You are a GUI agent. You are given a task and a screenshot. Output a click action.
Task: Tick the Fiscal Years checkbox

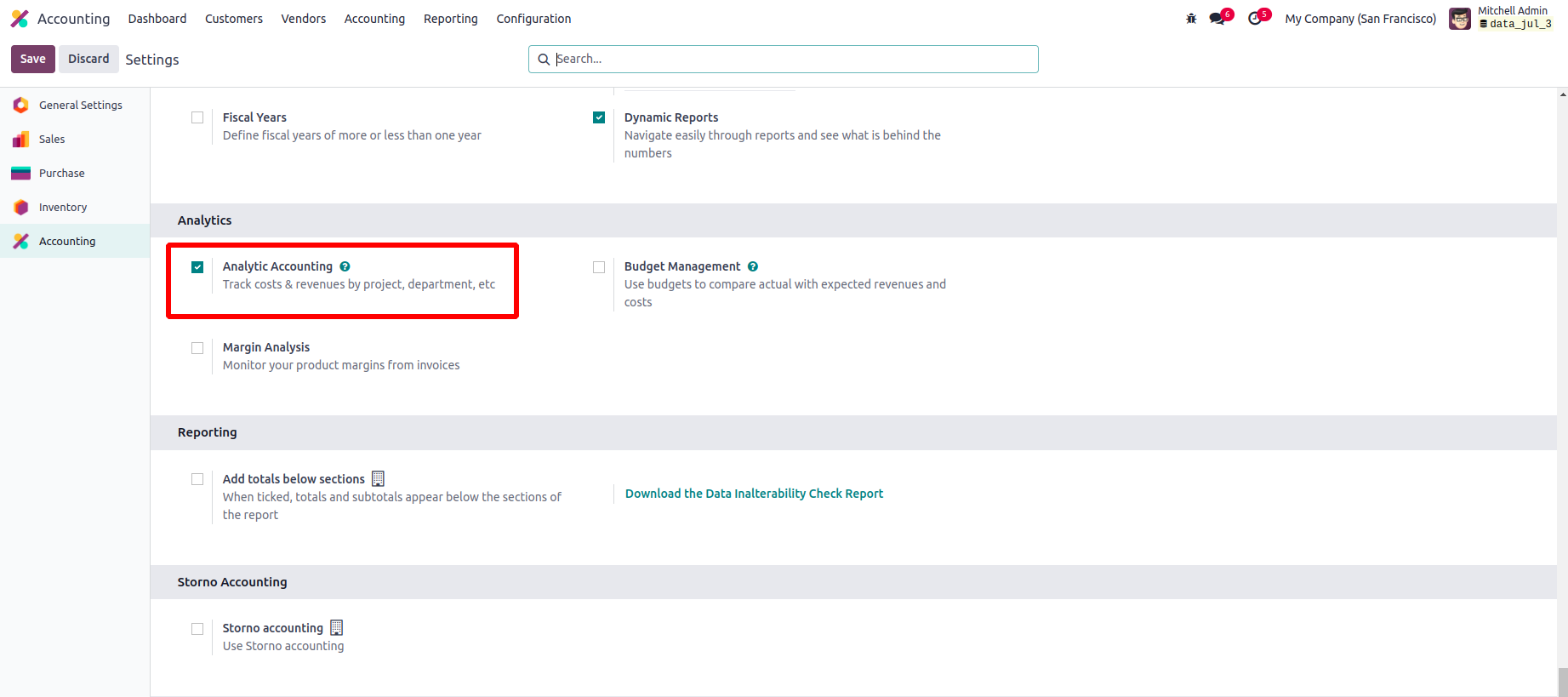point(197,117)
